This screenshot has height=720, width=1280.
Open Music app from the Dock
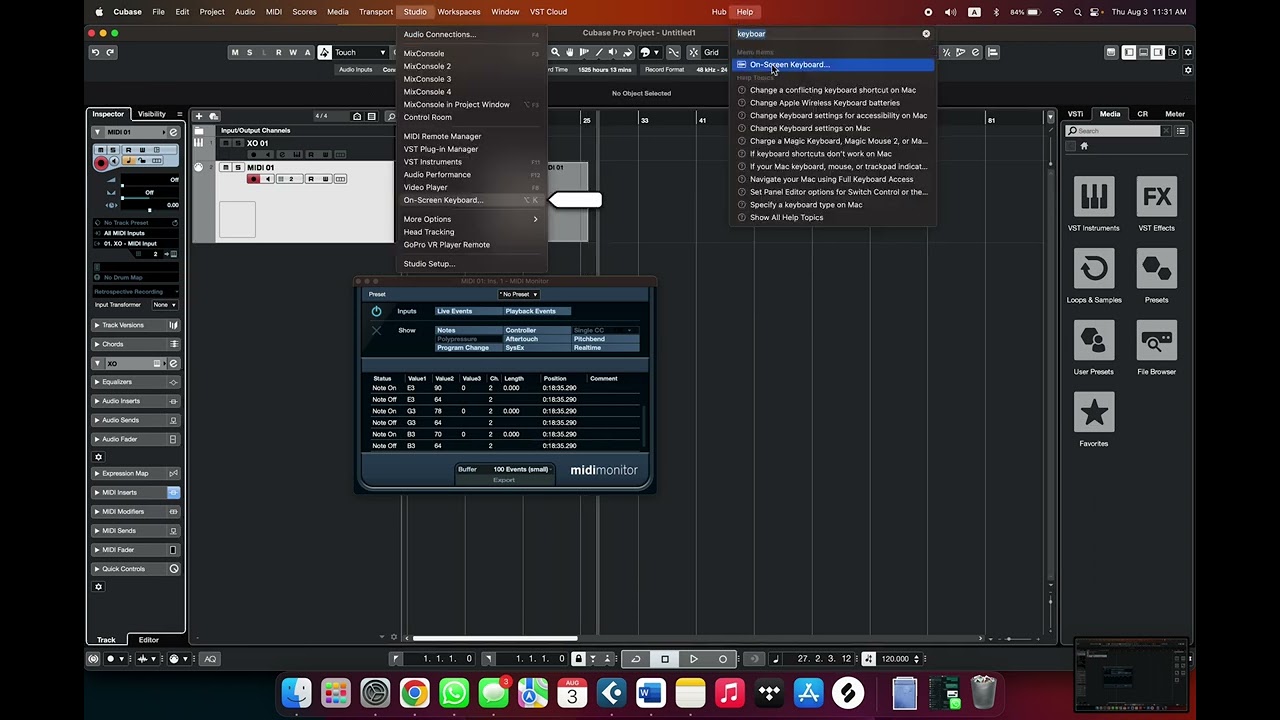click(729, 692)
